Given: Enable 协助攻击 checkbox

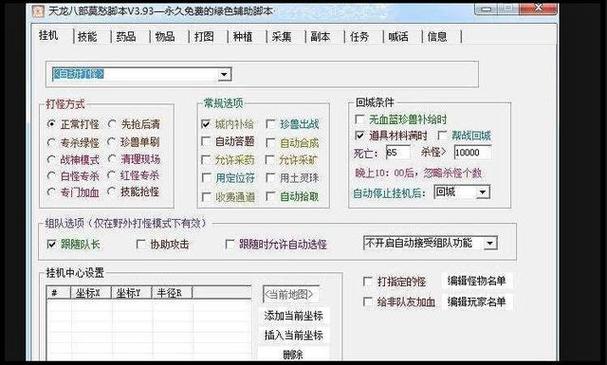Looking at the screenshot, I should pyautogui.click(x=141, y=244).
